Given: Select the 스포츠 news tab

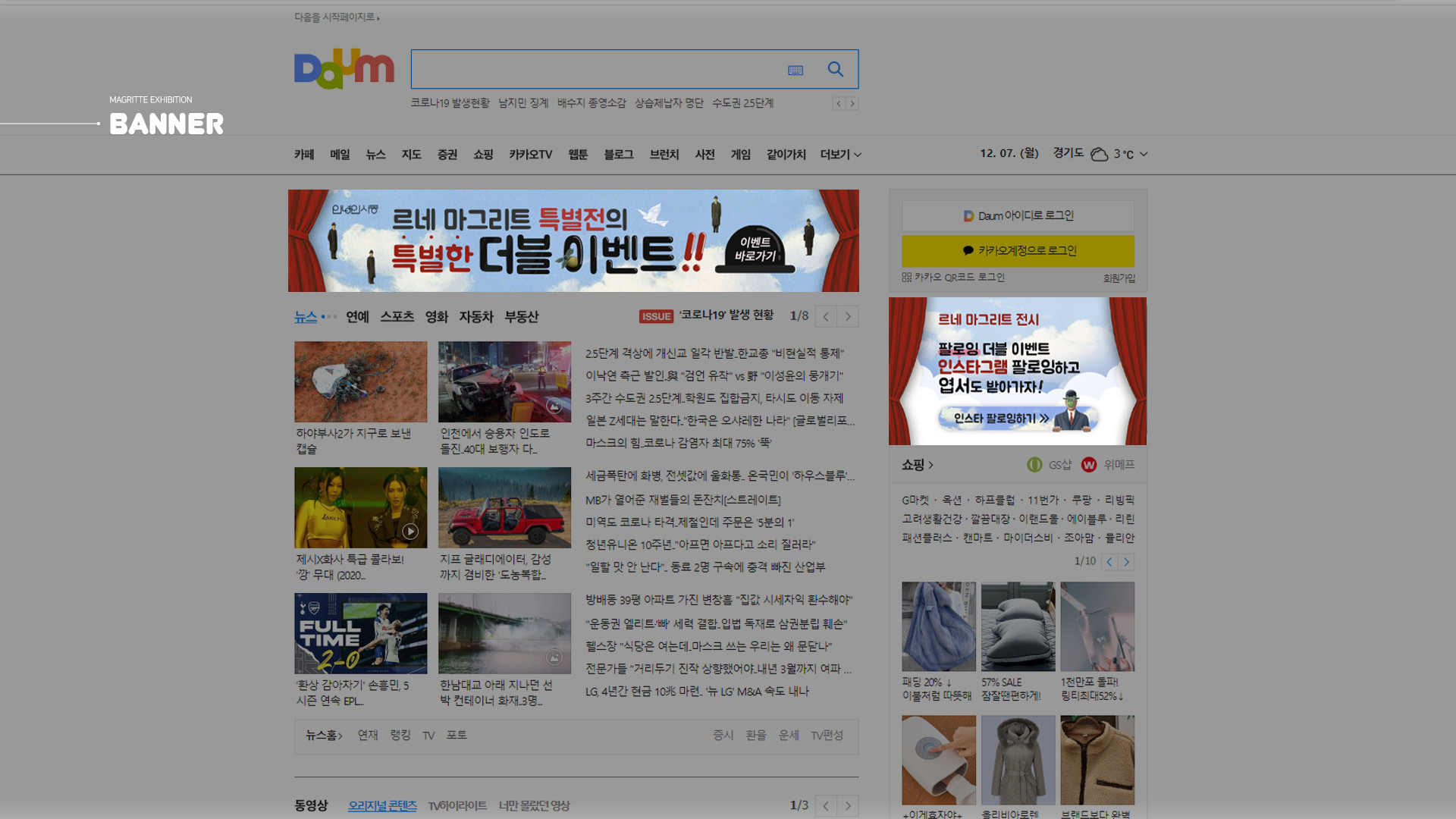Looking at the screenshot, I should tap(397, 317).
